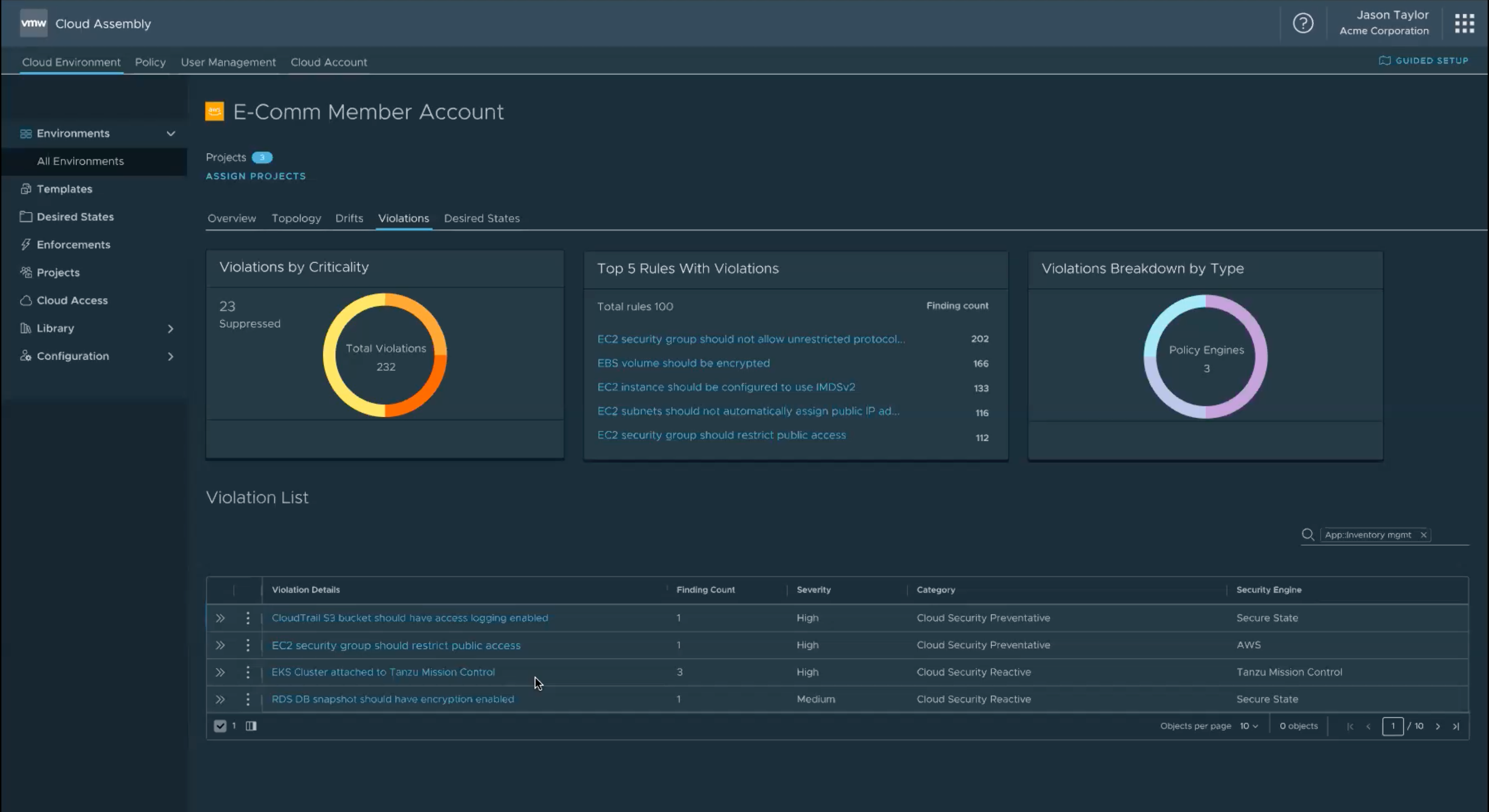Image resolution: width=1489 pixels, height=812 pixels.
Task: Open RDS DB snapshot encryption violation link
Action: point(392,699)
